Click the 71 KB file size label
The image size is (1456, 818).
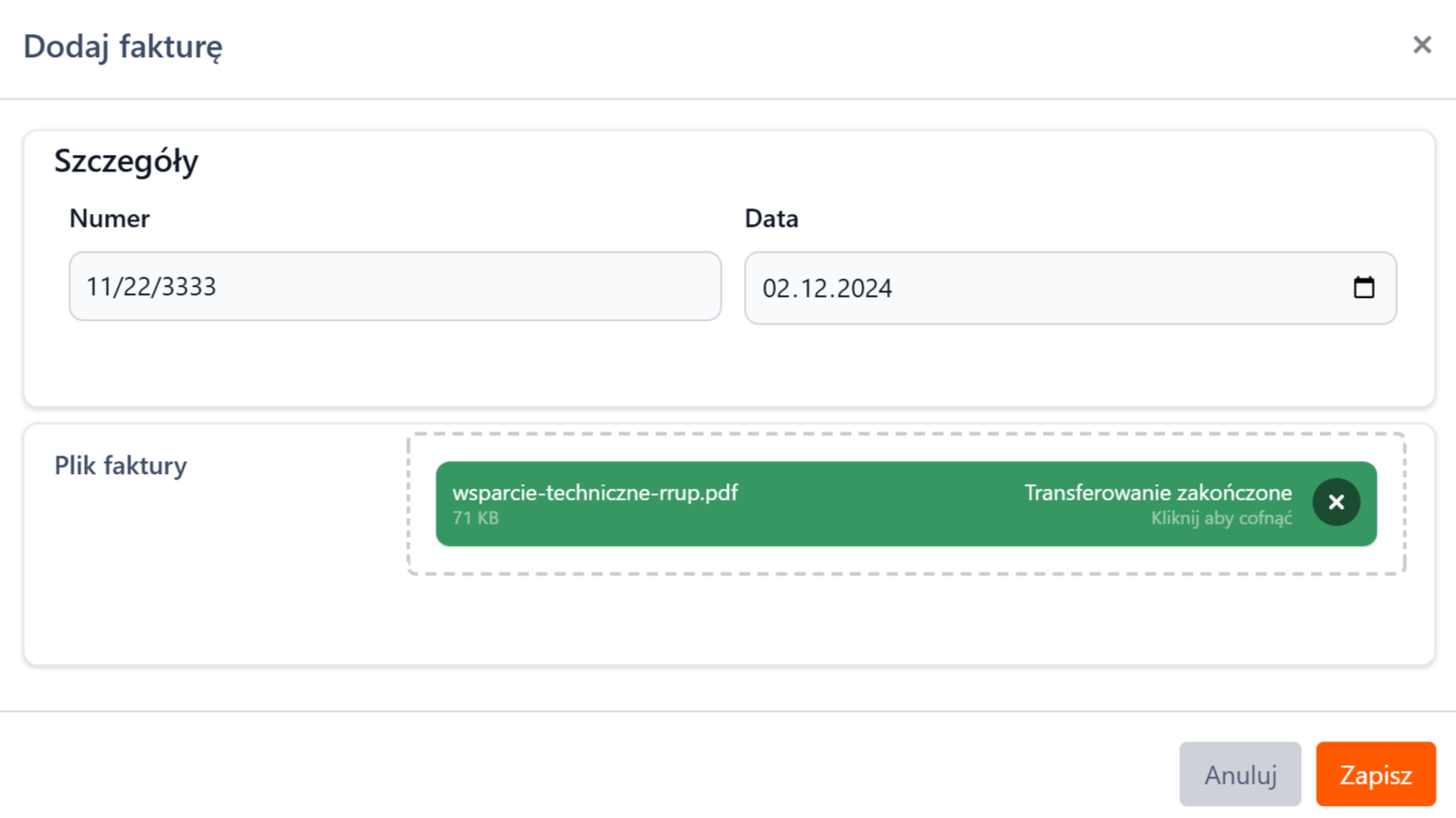tap(475, 518)
